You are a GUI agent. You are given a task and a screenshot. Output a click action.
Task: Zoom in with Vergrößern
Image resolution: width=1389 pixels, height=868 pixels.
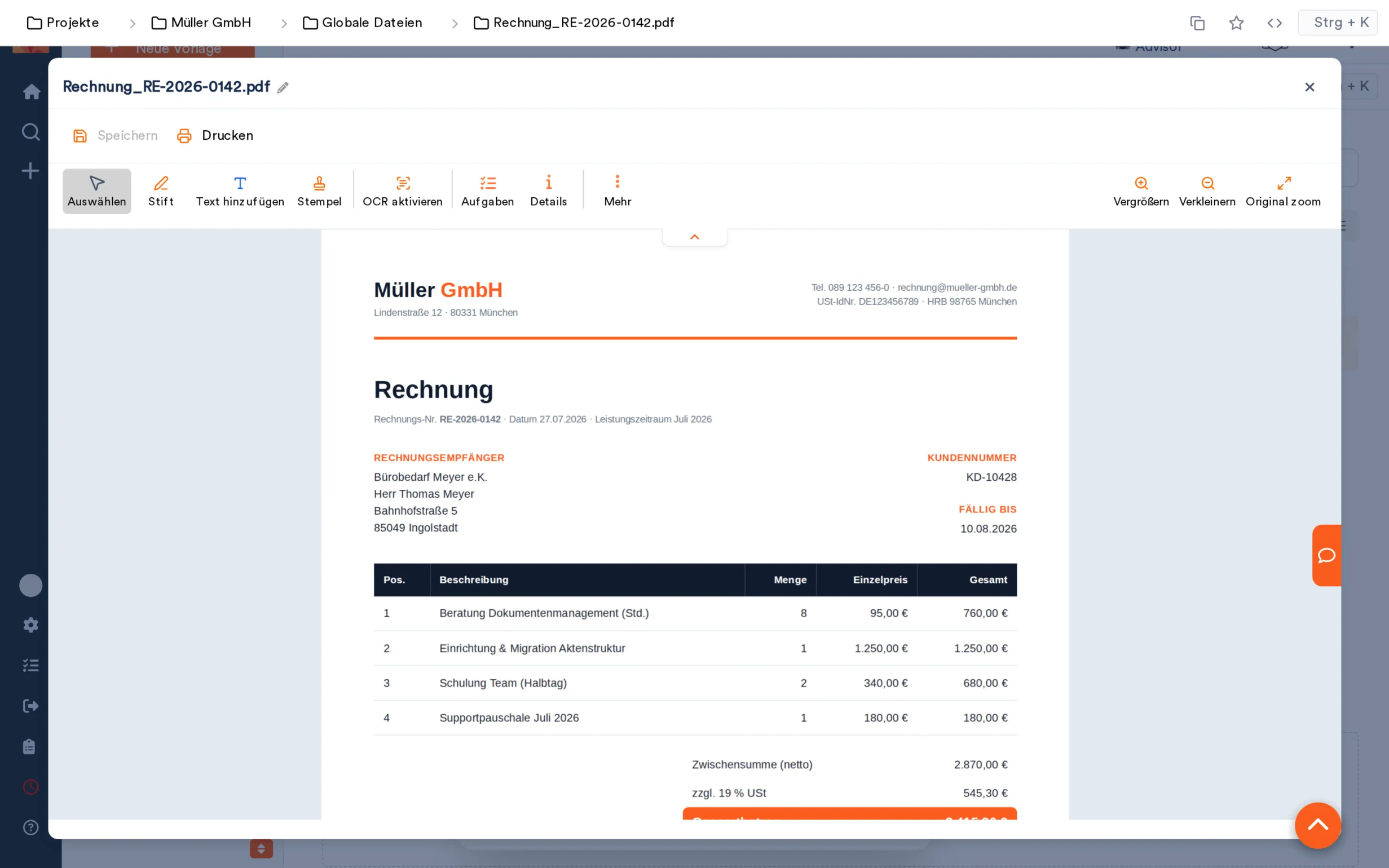1141,191
